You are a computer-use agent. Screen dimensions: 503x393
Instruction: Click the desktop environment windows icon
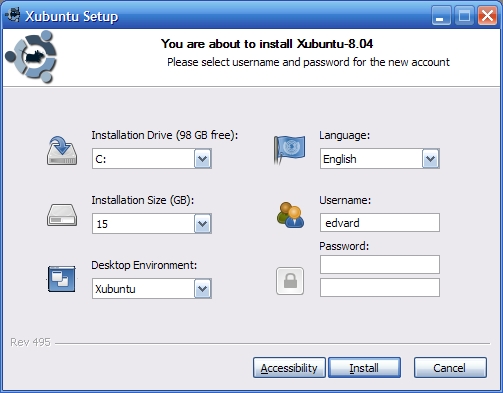62,279
